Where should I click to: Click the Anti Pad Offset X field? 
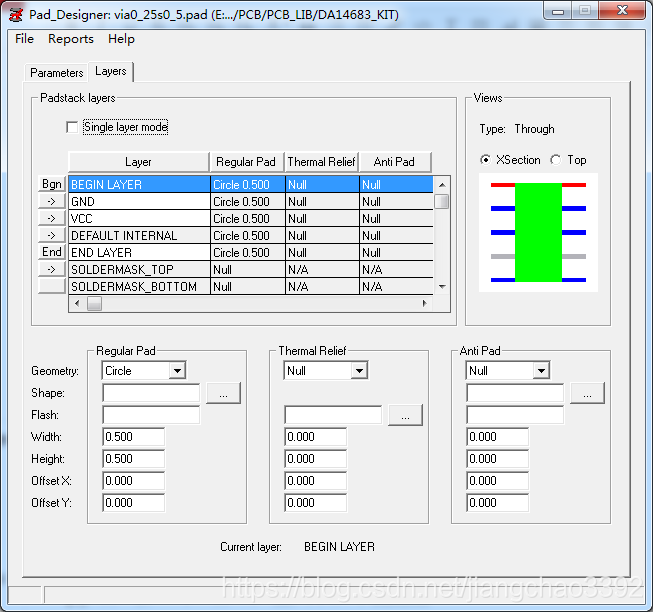click(x=498, y=481)
